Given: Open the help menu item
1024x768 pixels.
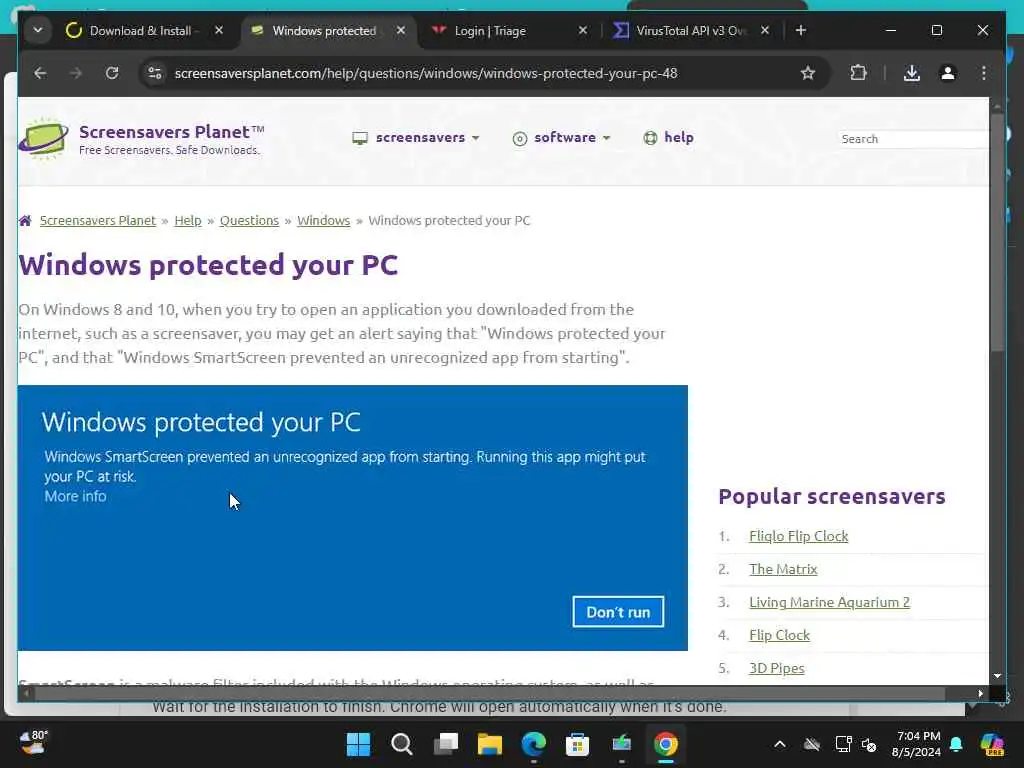Looking at the screenshot, I should coord(669,138).
